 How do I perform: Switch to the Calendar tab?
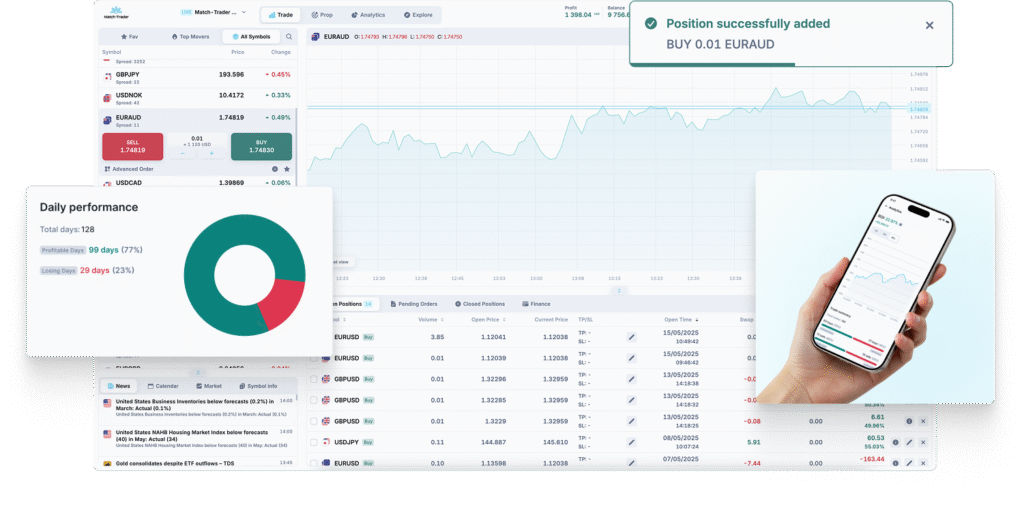point(163,386)
